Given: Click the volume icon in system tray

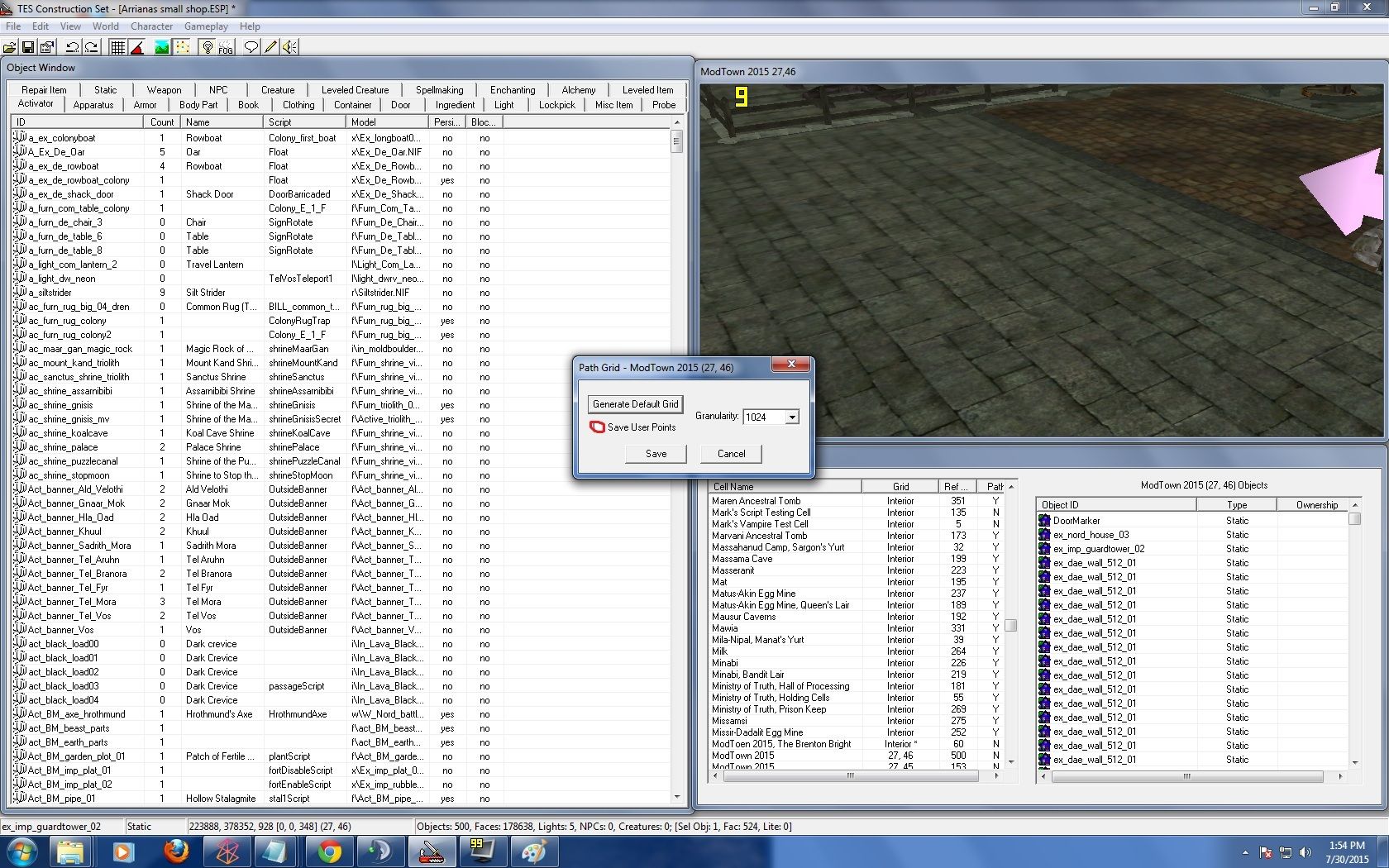Looking at the screenshot, I should point(1305,852).
